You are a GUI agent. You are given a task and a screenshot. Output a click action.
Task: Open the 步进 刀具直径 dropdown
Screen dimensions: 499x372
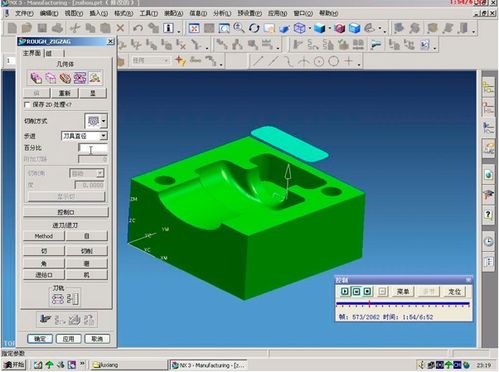(103, 136)
